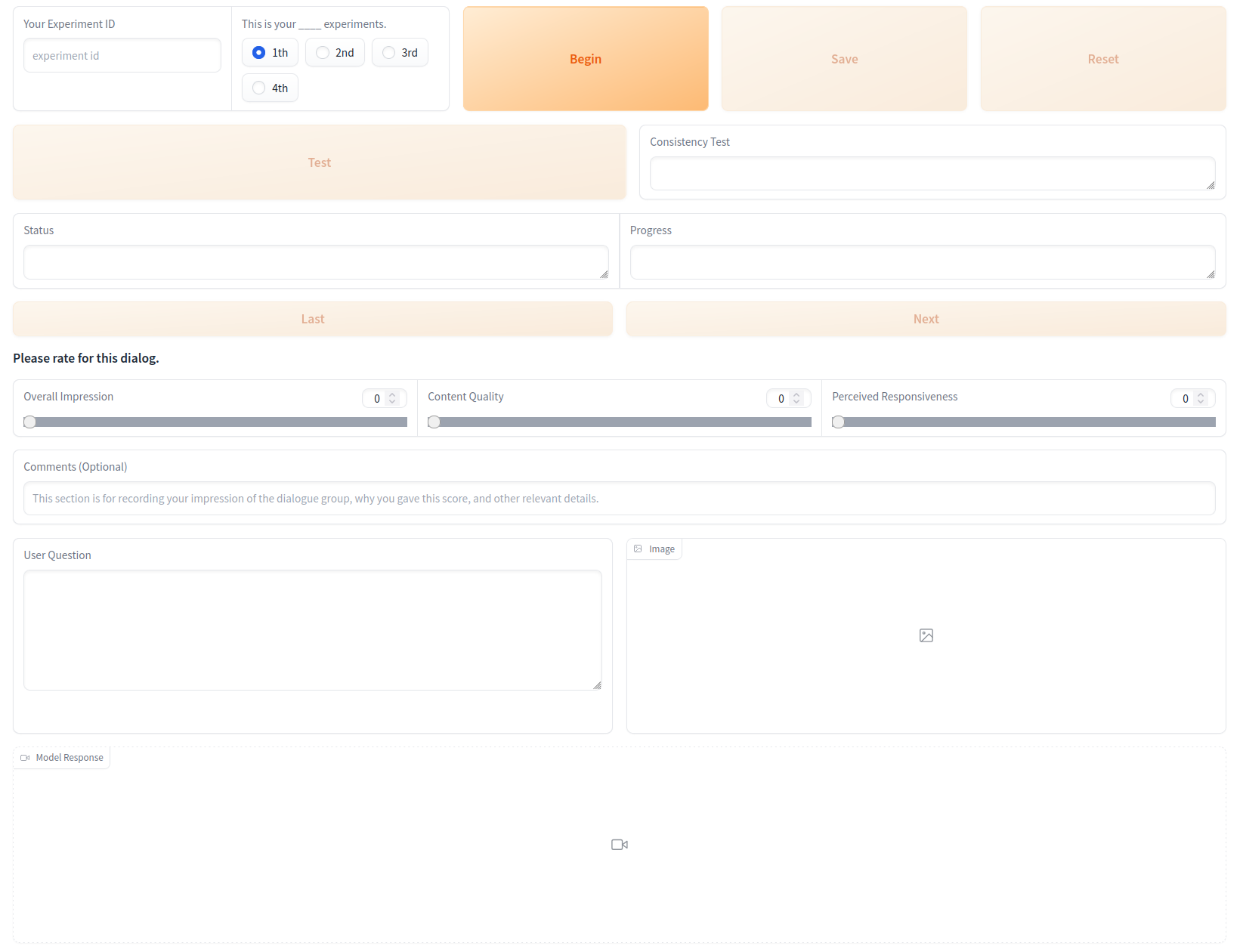Go to the Last dialog
The height and width of the screenshot is (952, 1243).
(x=313, y=319)
